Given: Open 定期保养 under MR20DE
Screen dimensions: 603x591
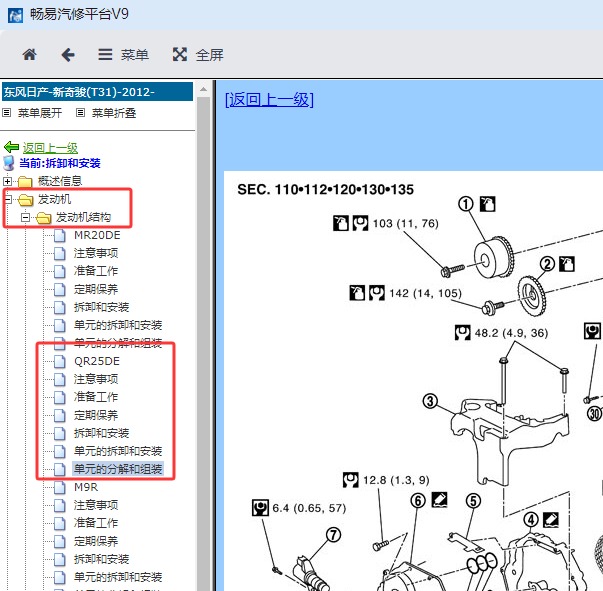Looking at the screenshot, I should tap(96, 289).
